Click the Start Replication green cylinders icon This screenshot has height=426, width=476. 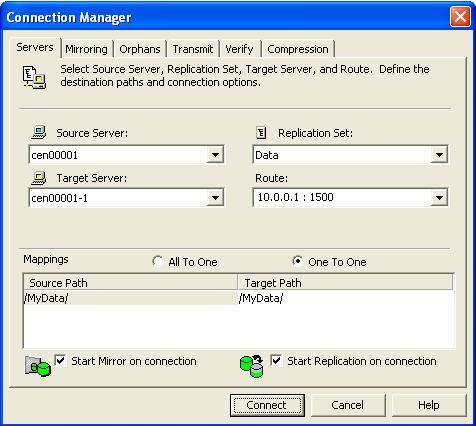coord(252,366)
